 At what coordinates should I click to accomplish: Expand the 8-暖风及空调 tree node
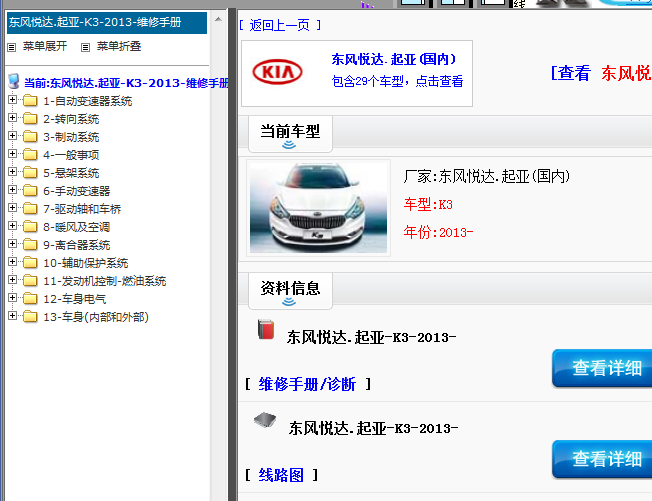[12, 226]
